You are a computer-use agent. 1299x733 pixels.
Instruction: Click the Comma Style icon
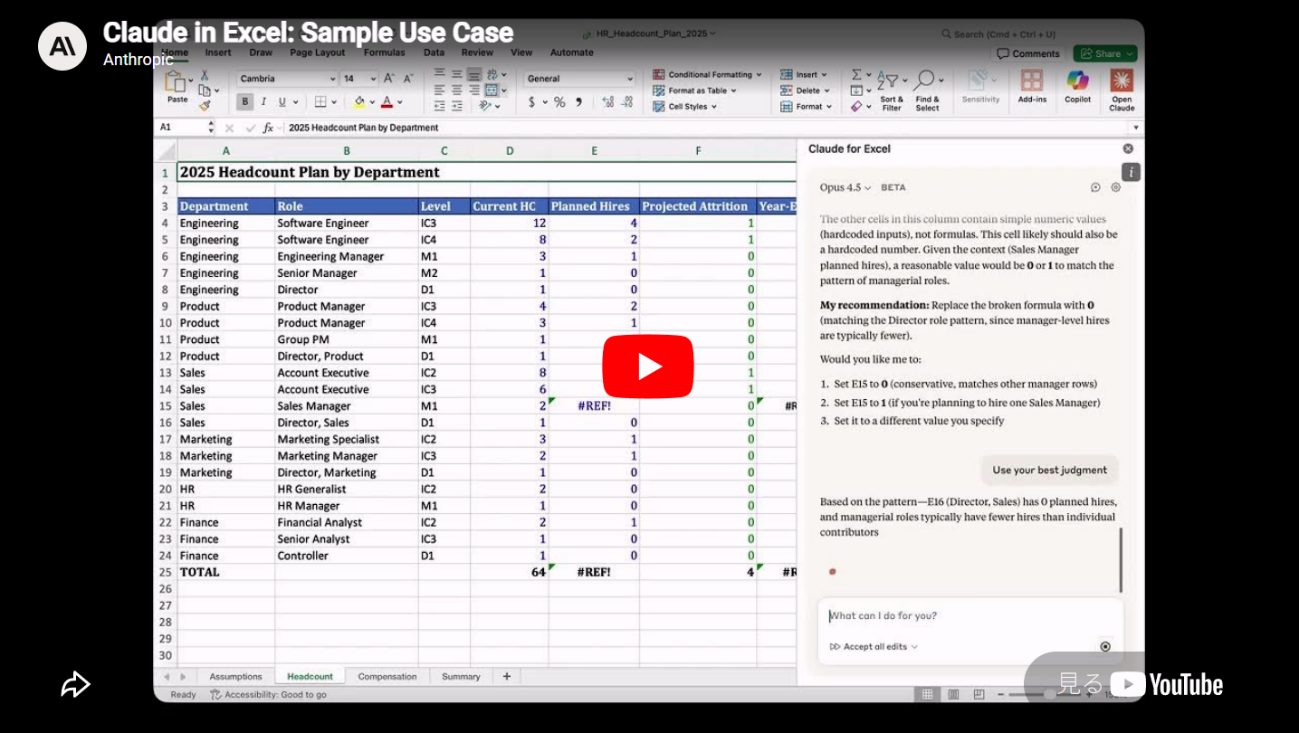click(x=579, y=102)
